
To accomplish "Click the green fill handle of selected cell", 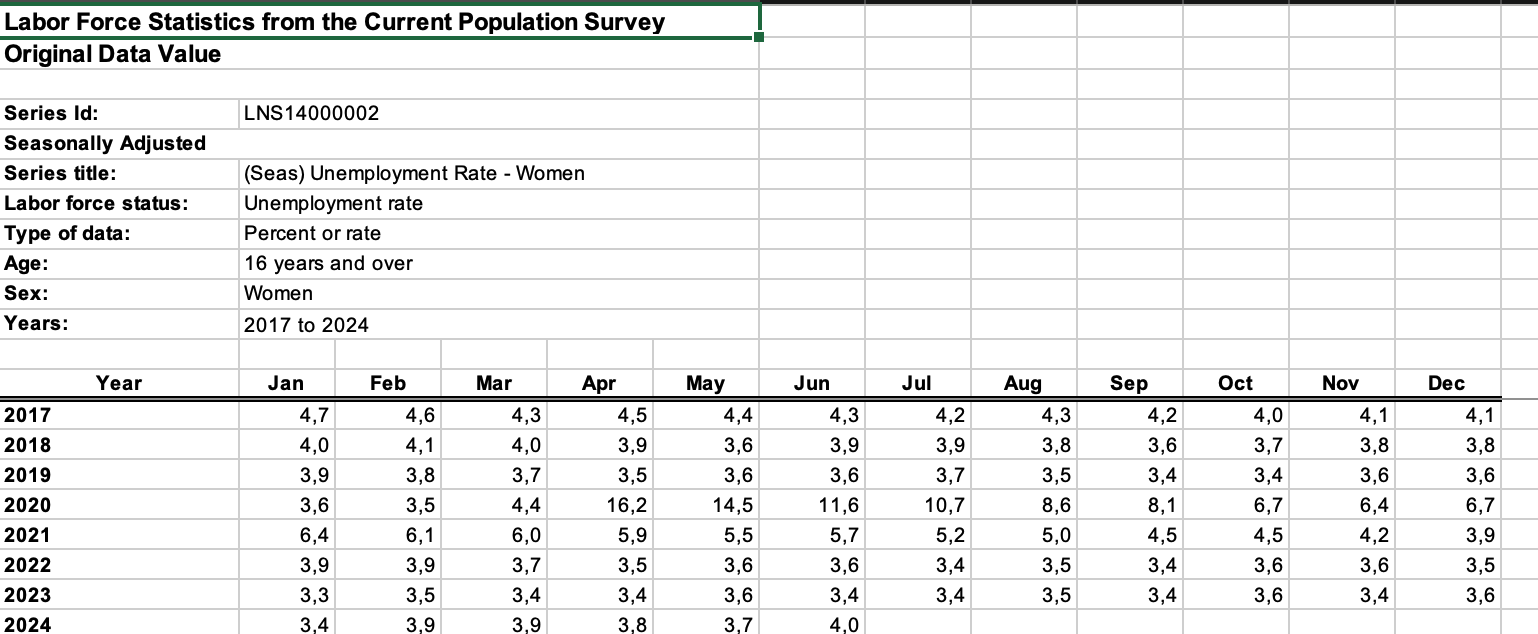I will coord(759,38).
